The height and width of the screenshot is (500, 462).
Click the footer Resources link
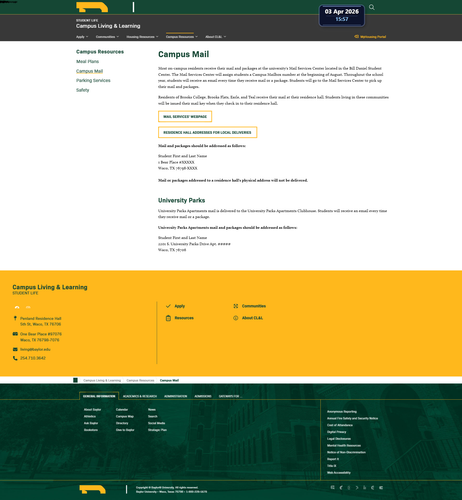click(184, 318)
